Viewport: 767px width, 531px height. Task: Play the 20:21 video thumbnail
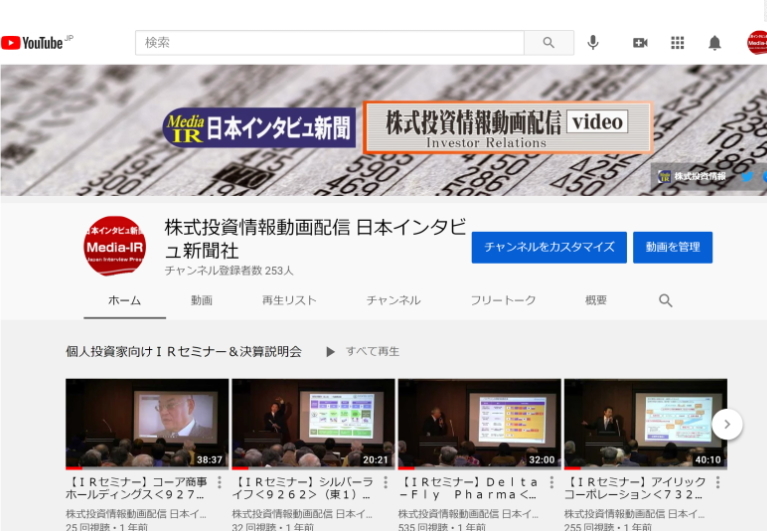pos(313,424)
